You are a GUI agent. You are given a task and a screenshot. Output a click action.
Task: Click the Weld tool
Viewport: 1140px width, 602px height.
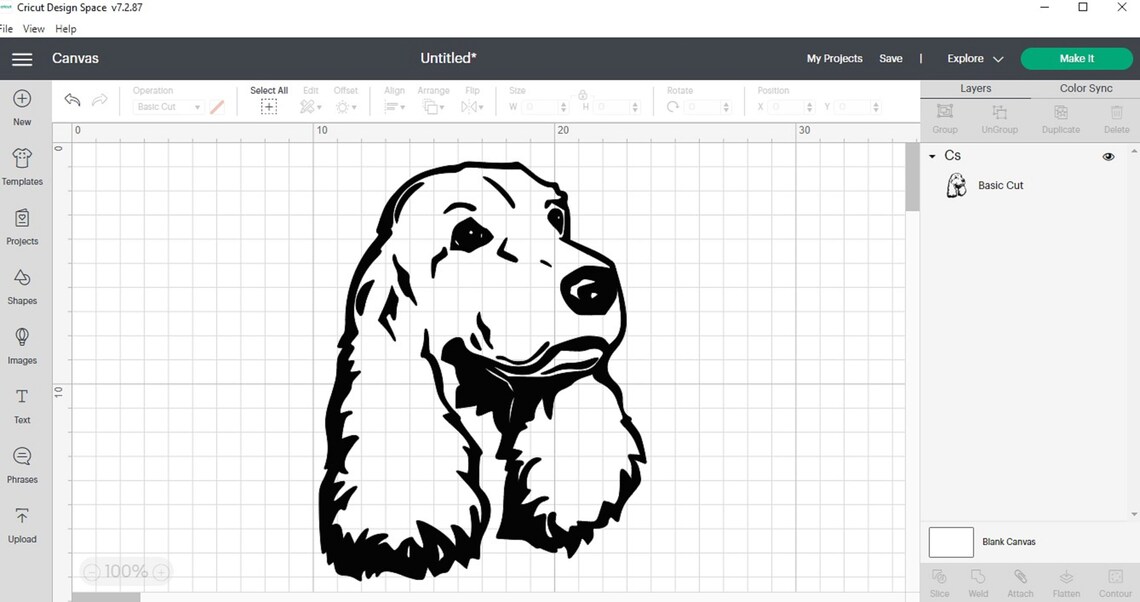[977, 580]
